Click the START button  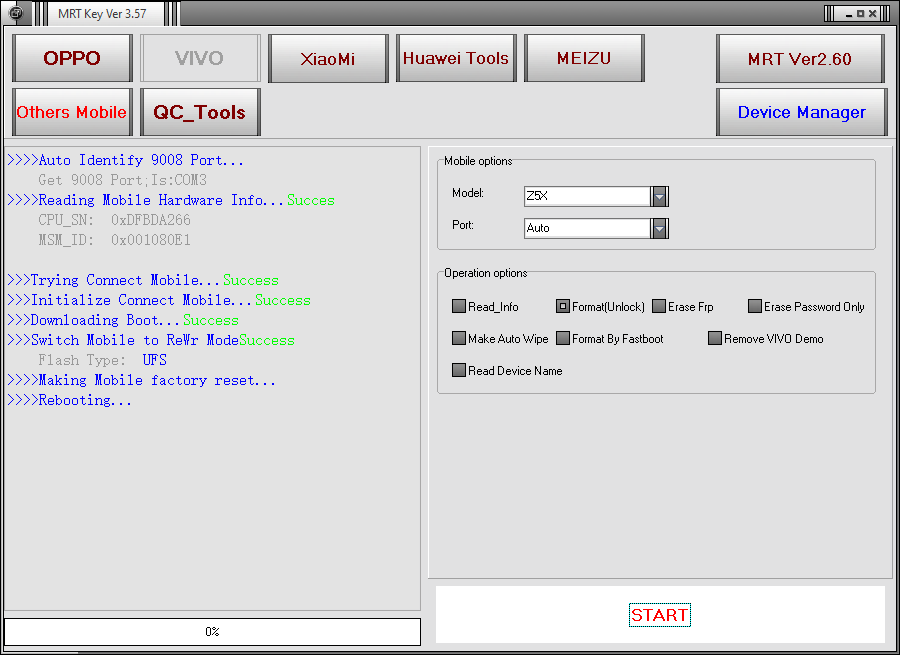(660, 615)
